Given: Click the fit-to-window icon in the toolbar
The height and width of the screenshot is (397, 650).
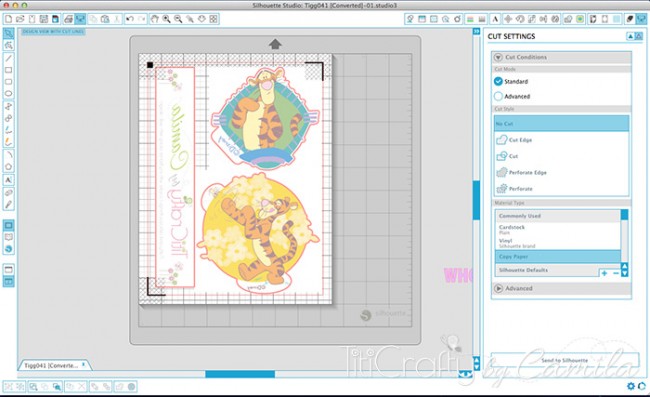Looking at the screenshot, I should pyautogui.click(x=213, y=19).
